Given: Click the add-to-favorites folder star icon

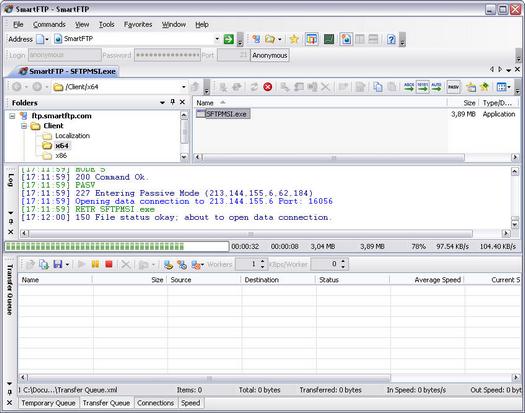Looking at the screenshot, I should point(484,87).
